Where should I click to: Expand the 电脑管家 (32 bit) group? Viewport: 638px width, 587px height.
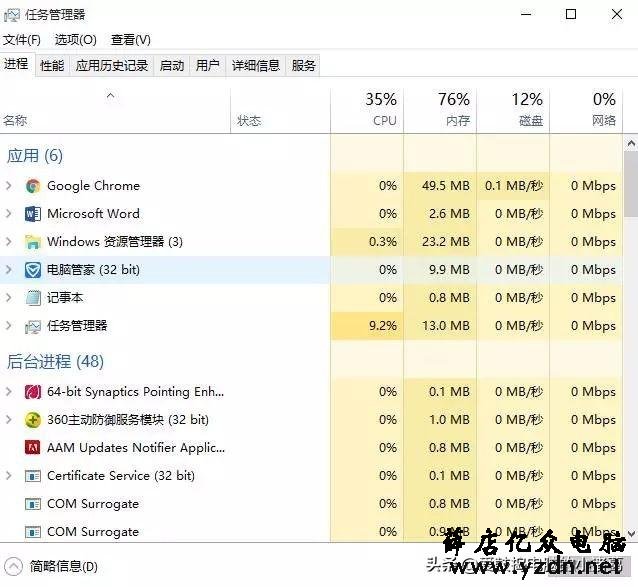(9, 270)
